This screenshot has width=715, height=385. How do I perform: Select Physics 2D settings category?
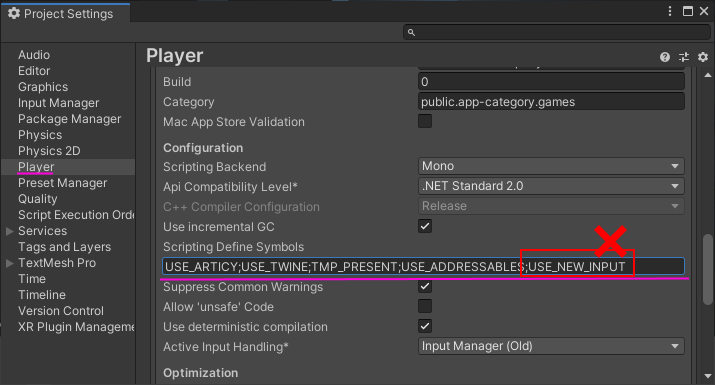(49, 151)
